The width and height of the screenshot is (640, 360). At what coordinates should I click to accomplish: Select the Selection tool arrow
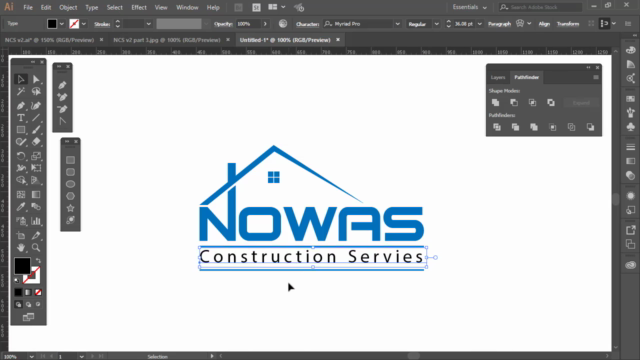[21, 79]
